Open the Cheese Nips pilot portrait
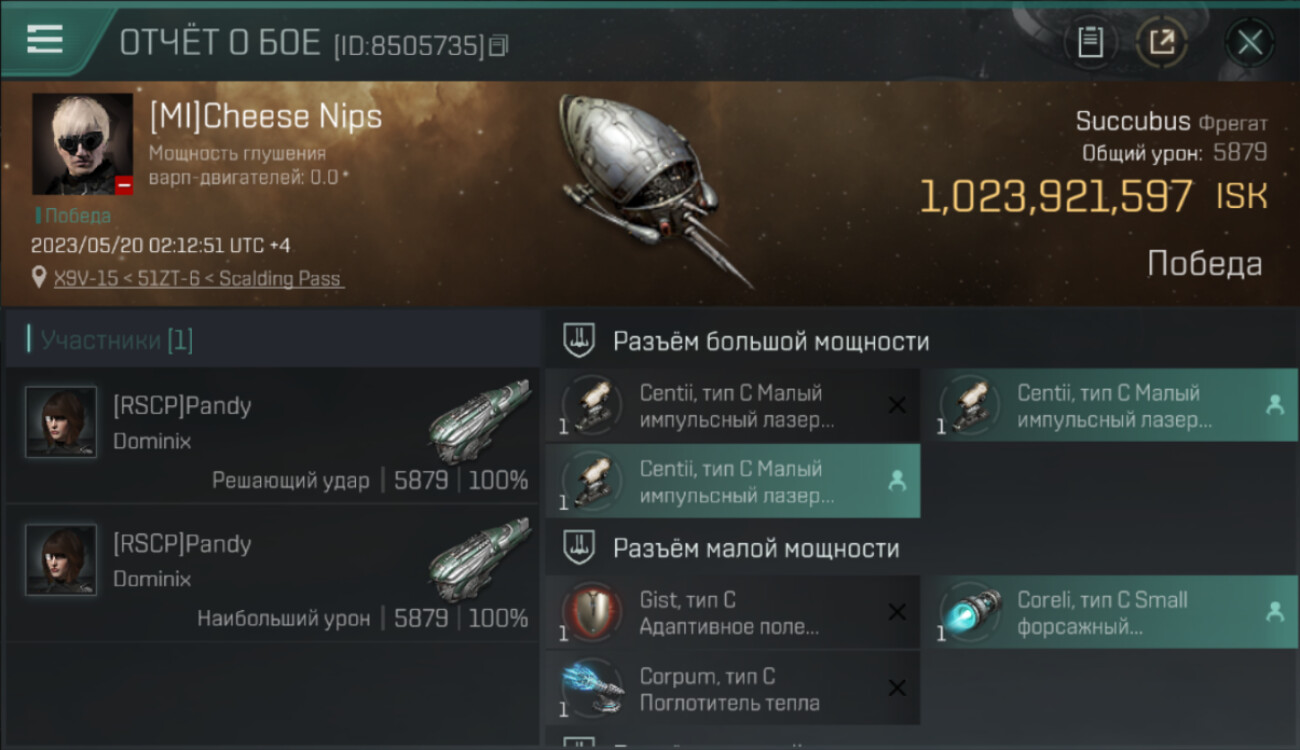Screen dimensions: 1300x750 82,144
